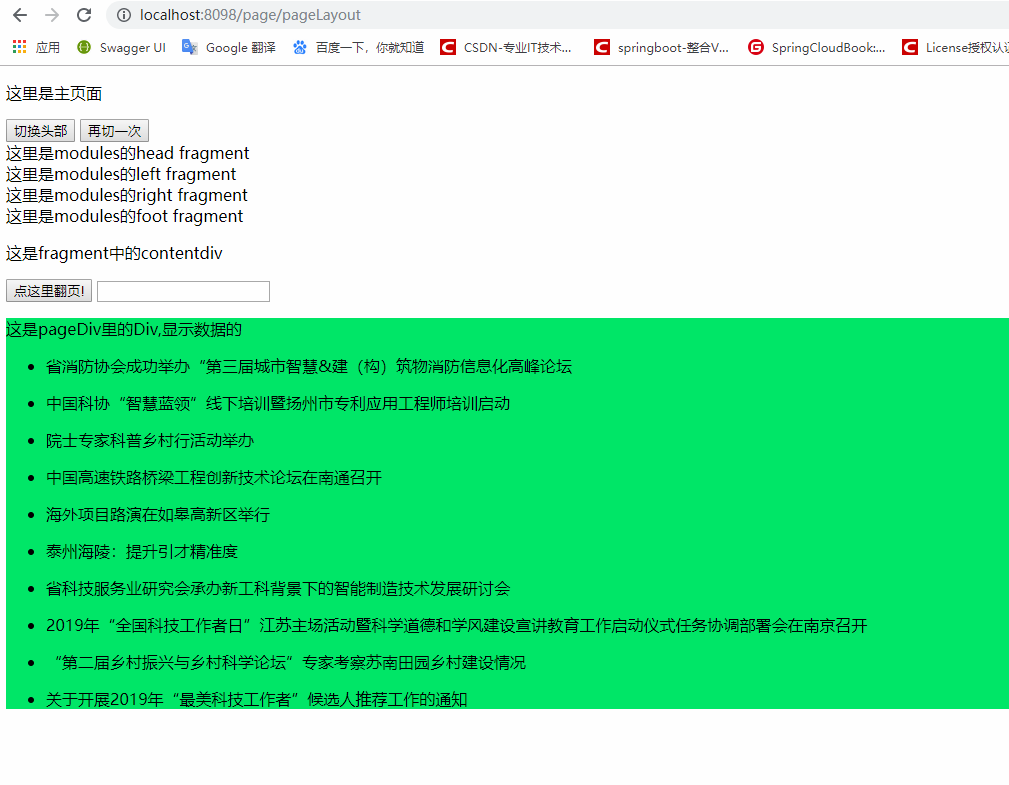Open the 百度一下，你就知道 bookmark
Screen dimensions: 1009x785
pos(358,47)
